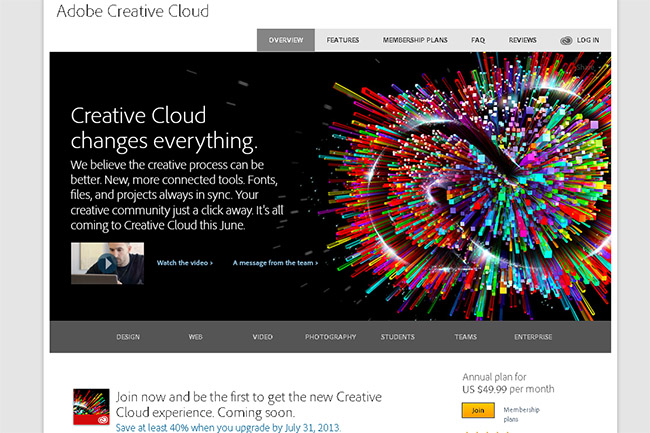The width and height of the screenshot is (650, 433).
Task: Click the Save at least 40% upgrade link
Action: pos(228,427)
